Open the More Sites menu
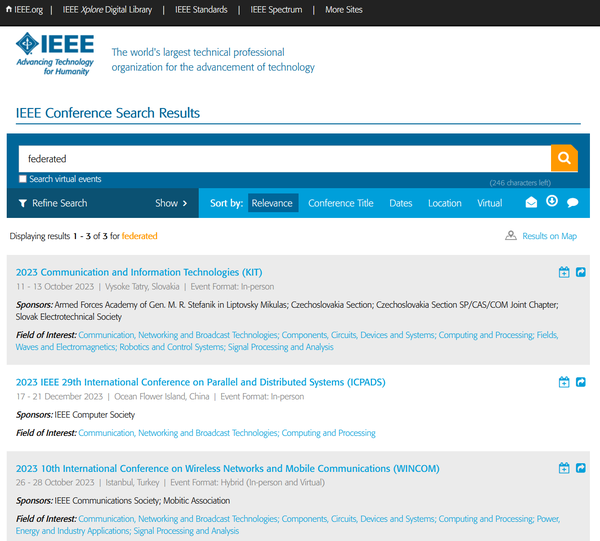The width and height of the screenshot is (600, 541). (344, 10)
